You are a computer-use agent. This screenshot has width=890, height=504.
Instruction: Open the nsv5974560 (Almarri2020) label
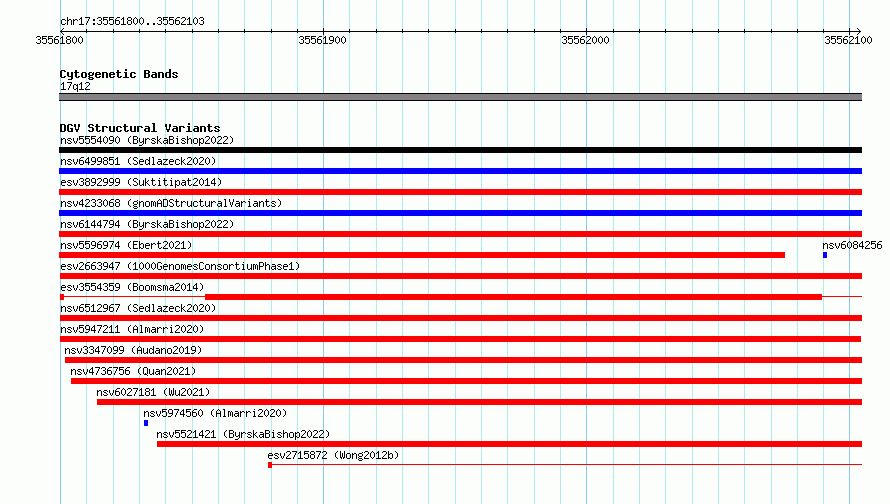click(215, 413)
